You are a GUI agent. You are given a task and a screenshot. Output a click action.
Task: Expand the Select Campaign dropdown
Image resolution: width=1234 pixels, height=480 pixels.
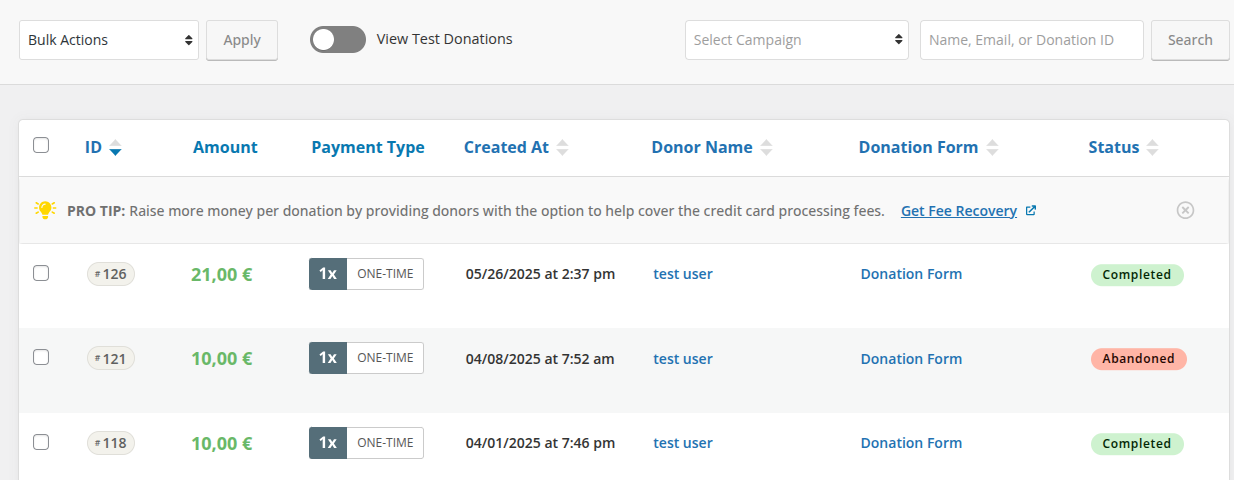[796, 40]
